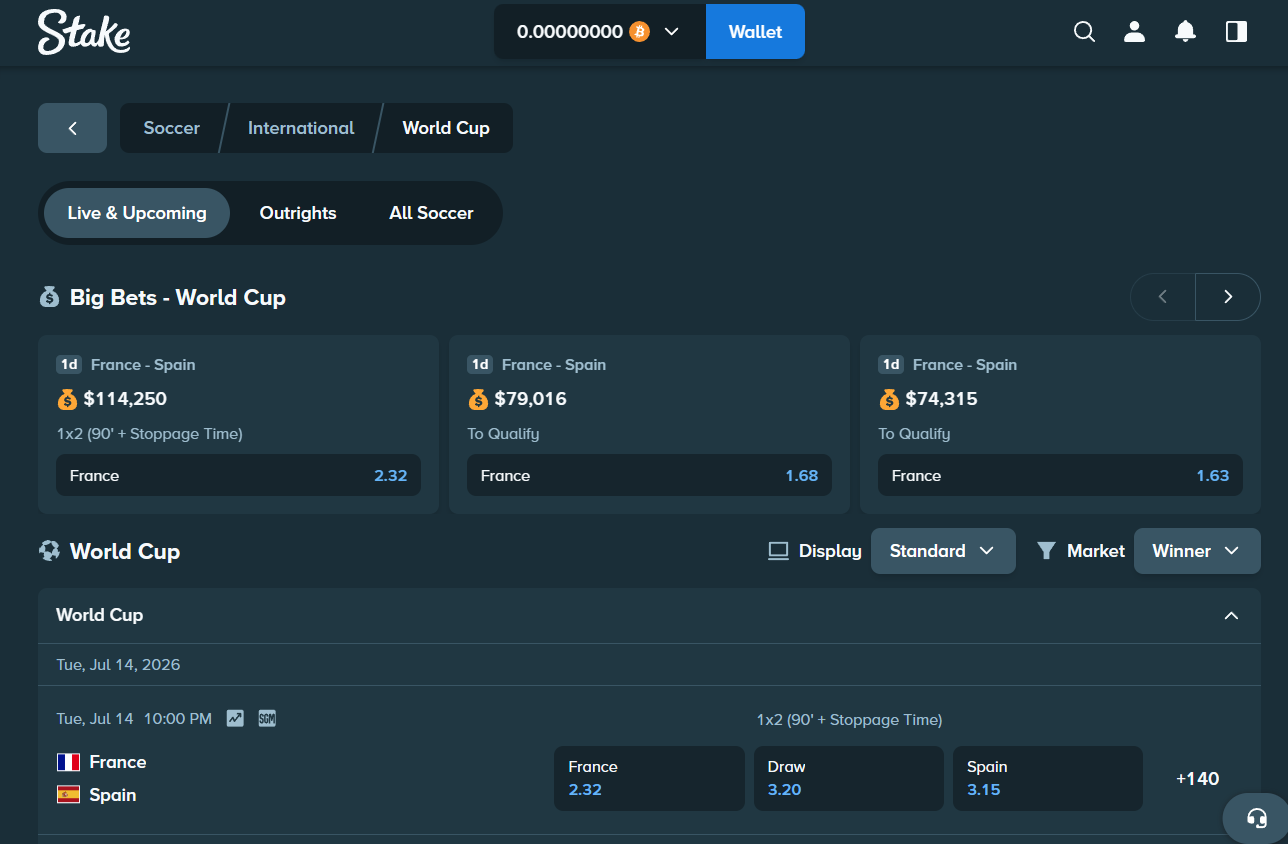The height and width of the screenshot is (844, 1288).
Task: Collapse the World Cup section chevron
Action: [x=1232, y=615]
